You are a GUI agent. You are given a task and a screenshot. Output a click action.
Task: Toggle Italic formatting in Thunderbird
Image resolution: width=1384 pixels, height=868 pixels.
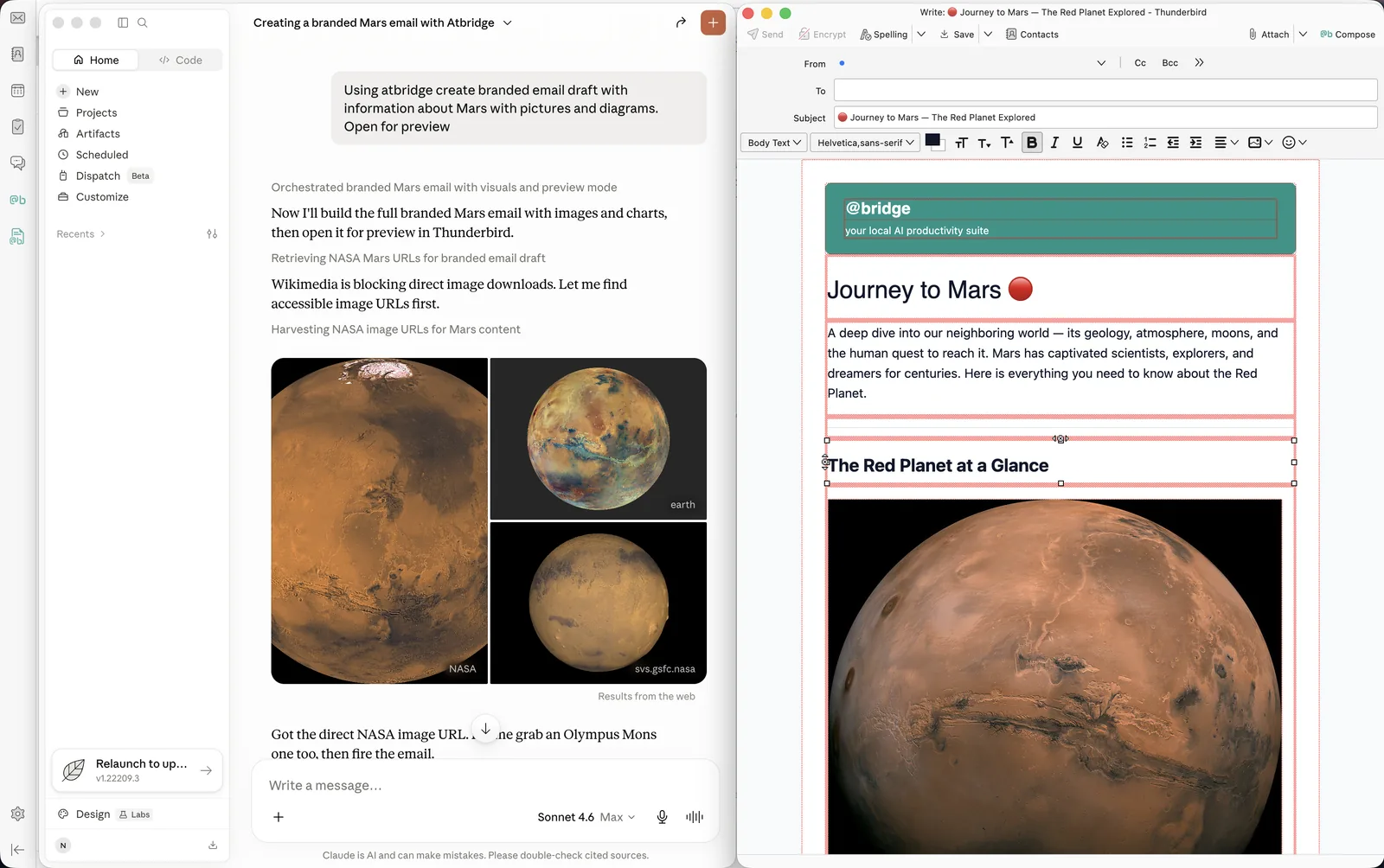pos(1054,143)
